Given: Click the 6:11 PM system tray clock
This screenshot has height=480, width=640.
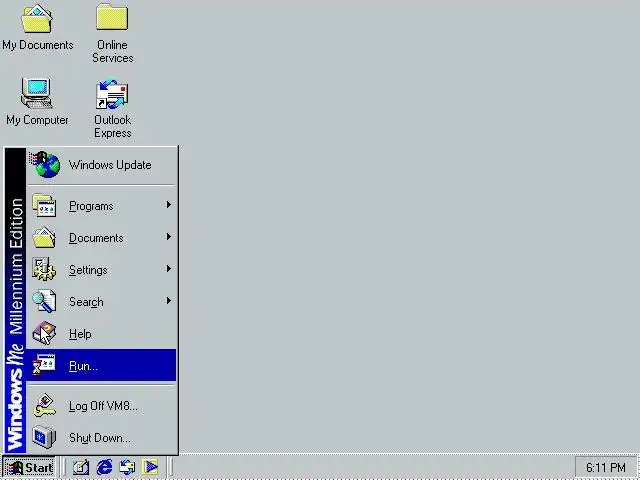Looking at the screenshot, I should pos(605,467).
